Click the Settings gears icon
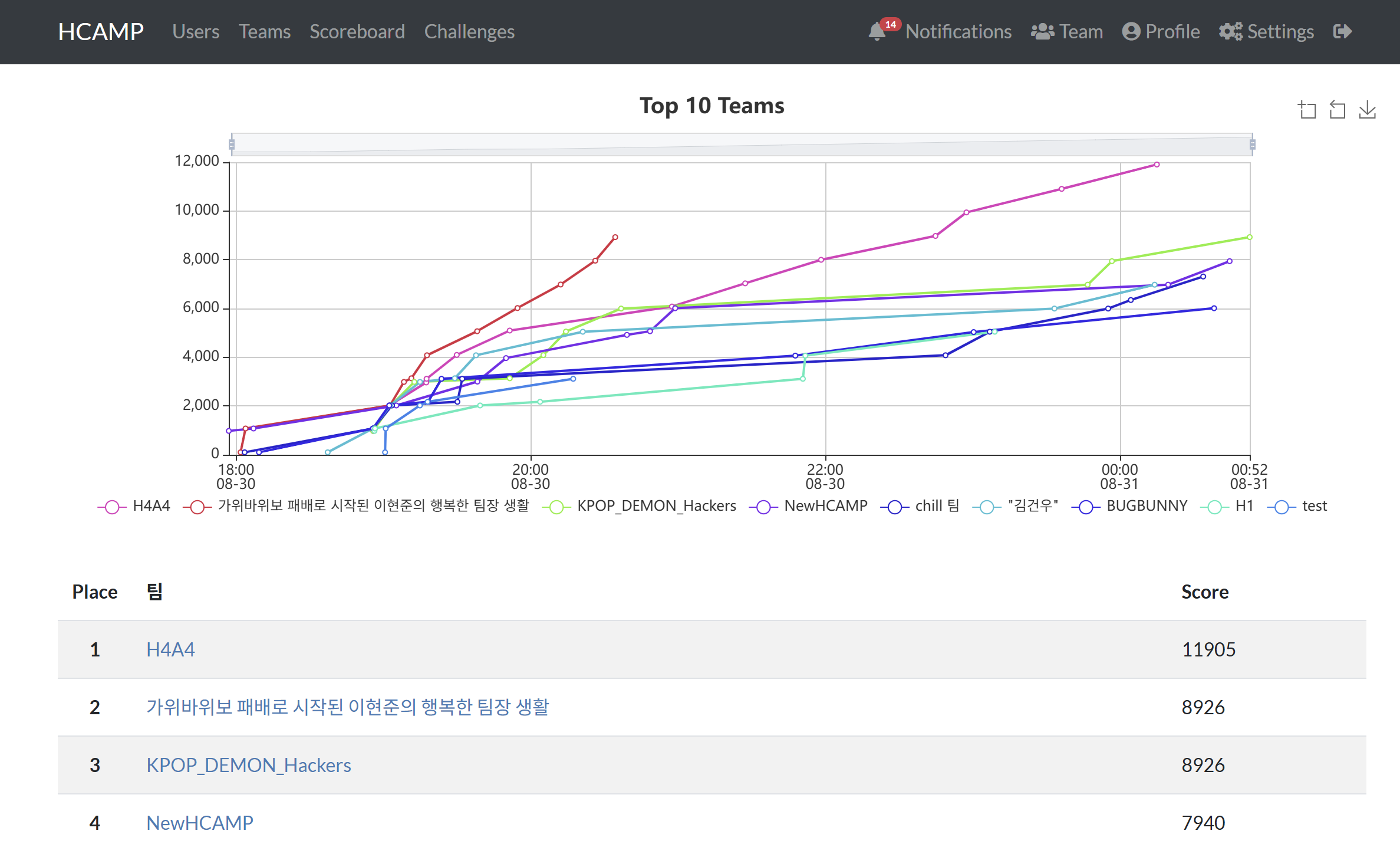 (x=1230, y=32)
